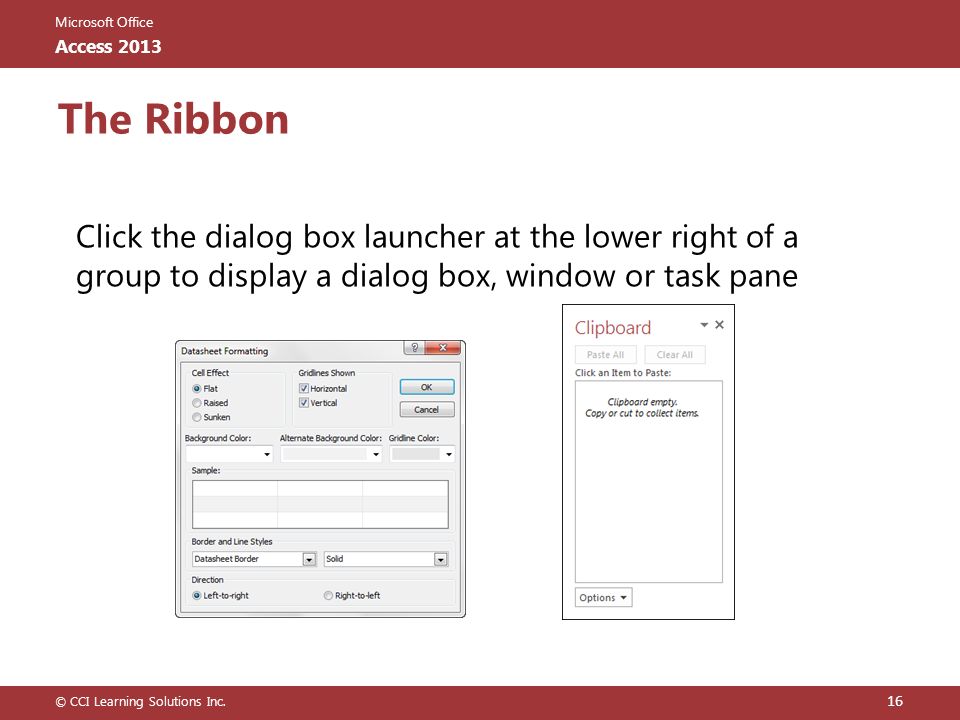Image resolution: width=960 pixels, height=720 pixels.
Task: Click 'Click an Item to Paste:' label
Action: point(623,372)
